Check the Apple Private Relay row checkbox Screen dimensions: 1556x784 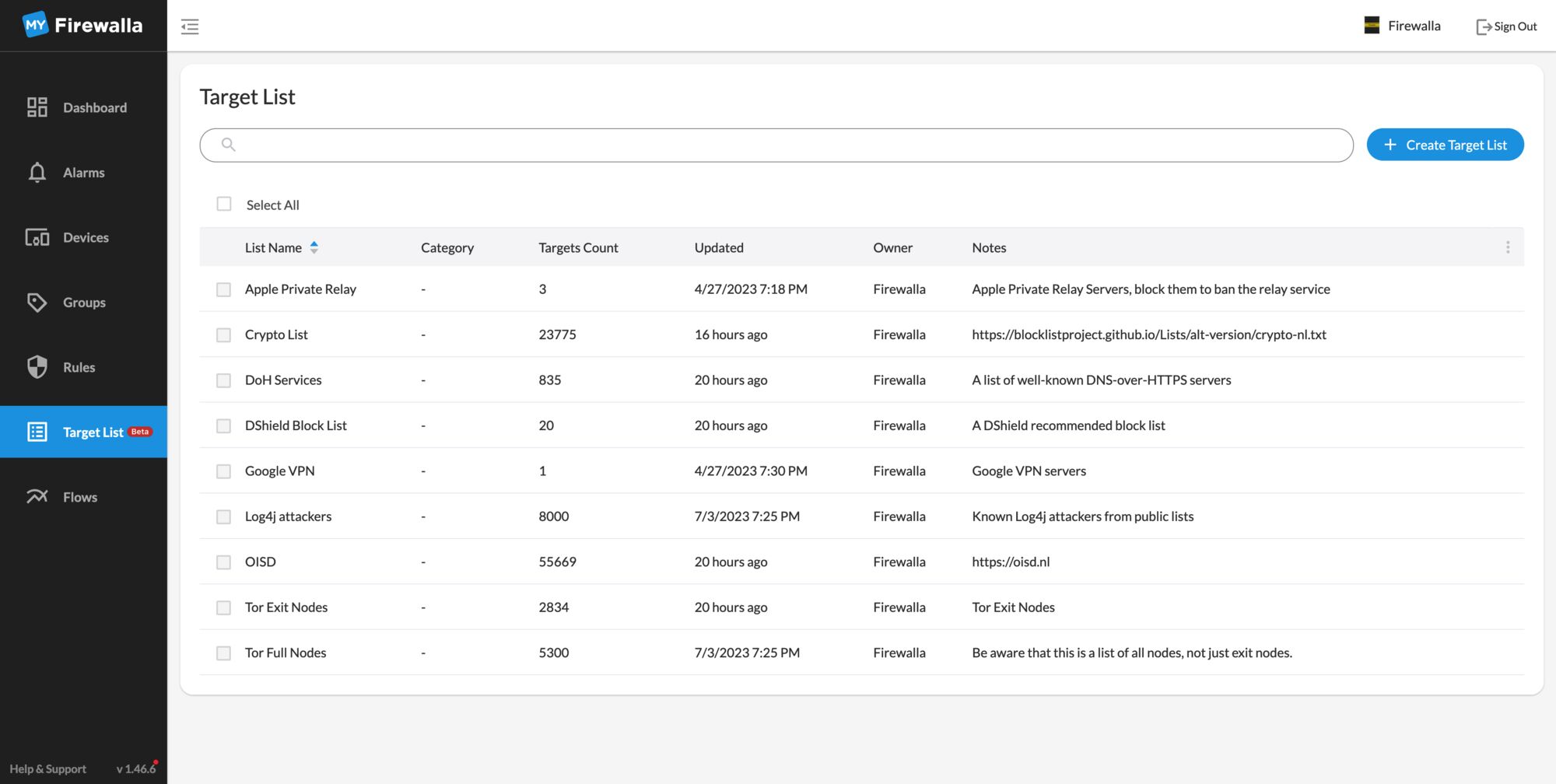pyautogui.click(x=223, y=289)
